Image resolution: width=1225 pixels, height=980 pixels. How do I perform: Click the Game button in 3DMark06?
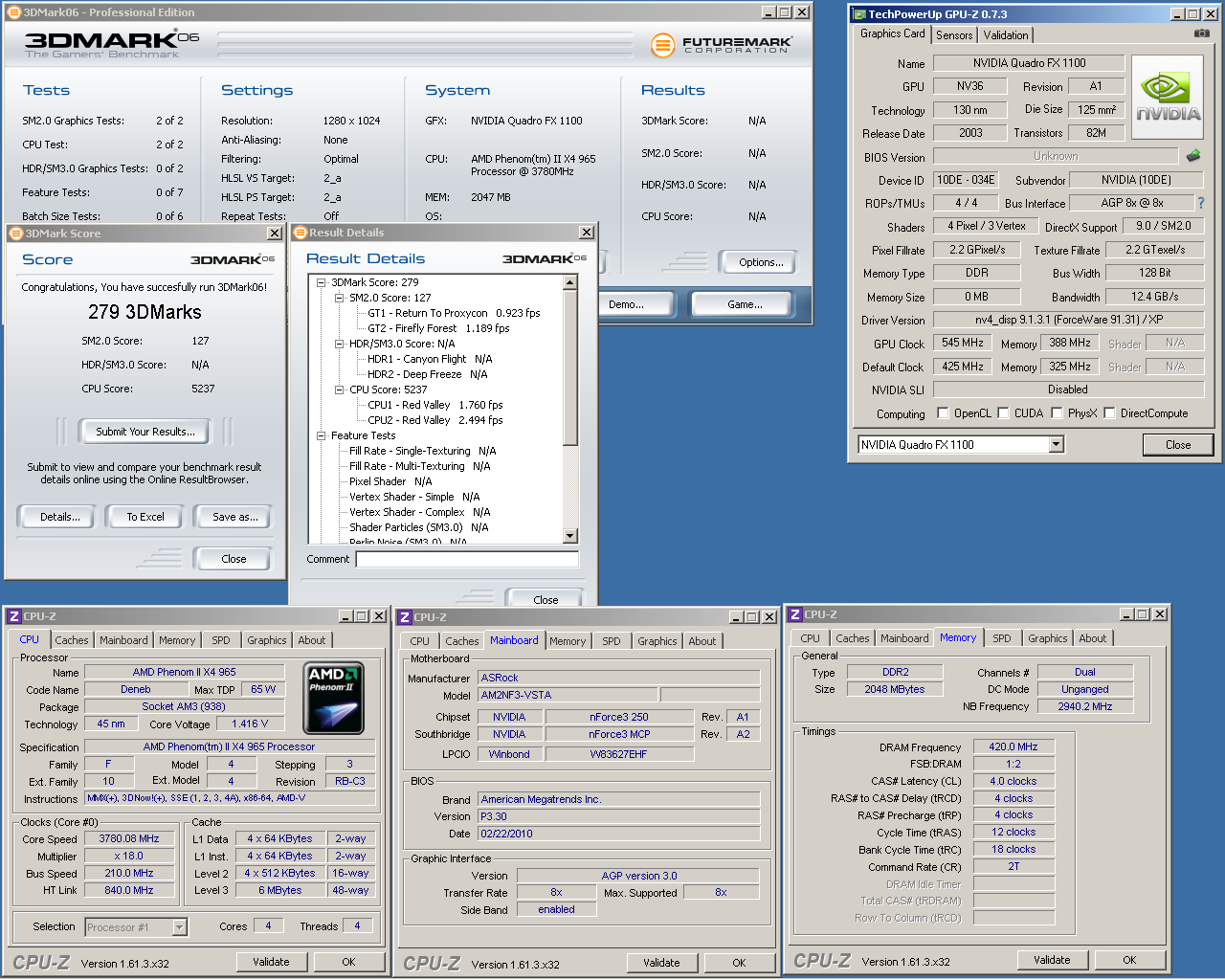point(745,304)
